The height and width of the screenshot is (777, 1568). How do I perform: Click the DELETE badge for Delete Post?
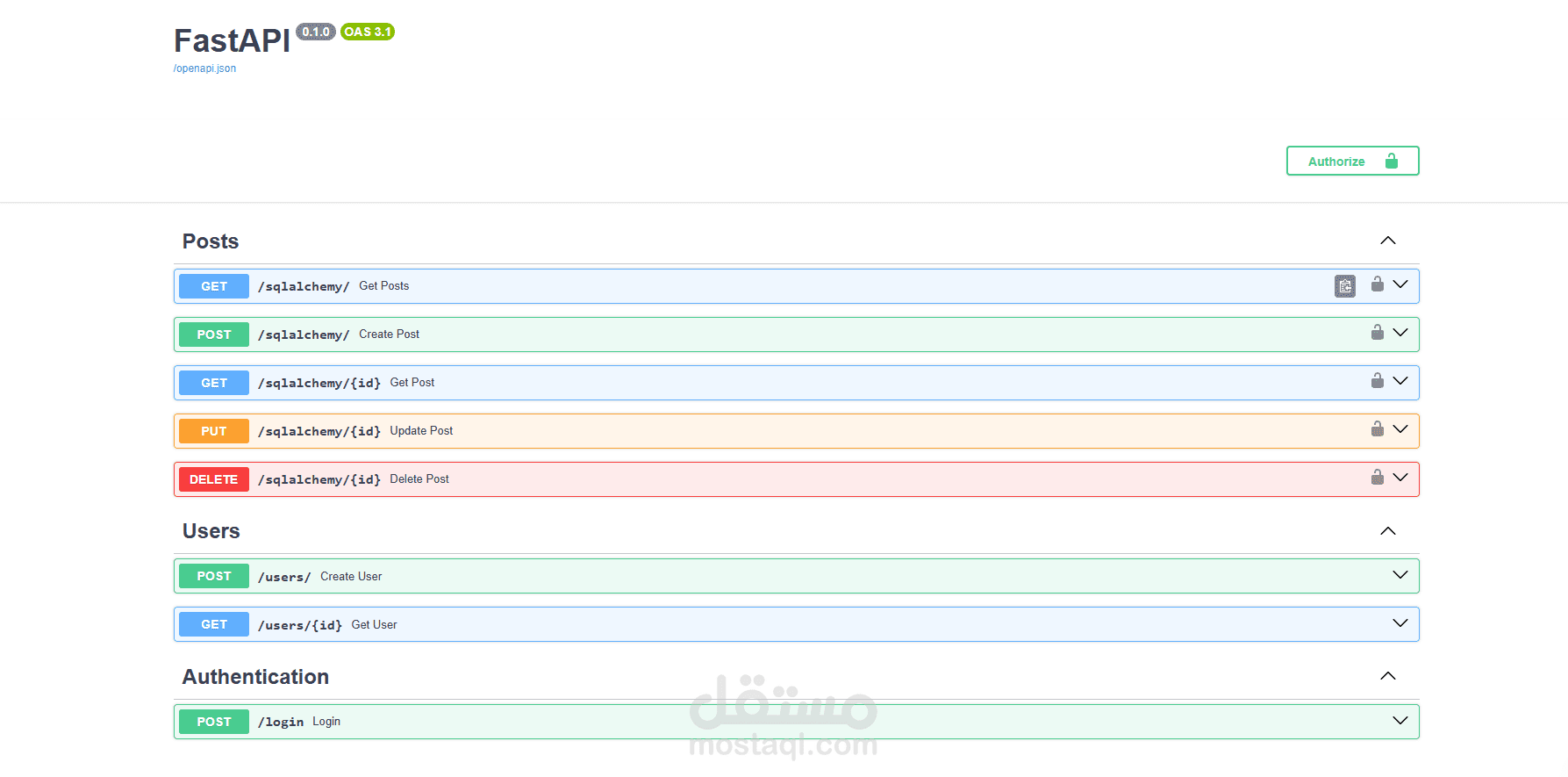(x=214, y=479)
